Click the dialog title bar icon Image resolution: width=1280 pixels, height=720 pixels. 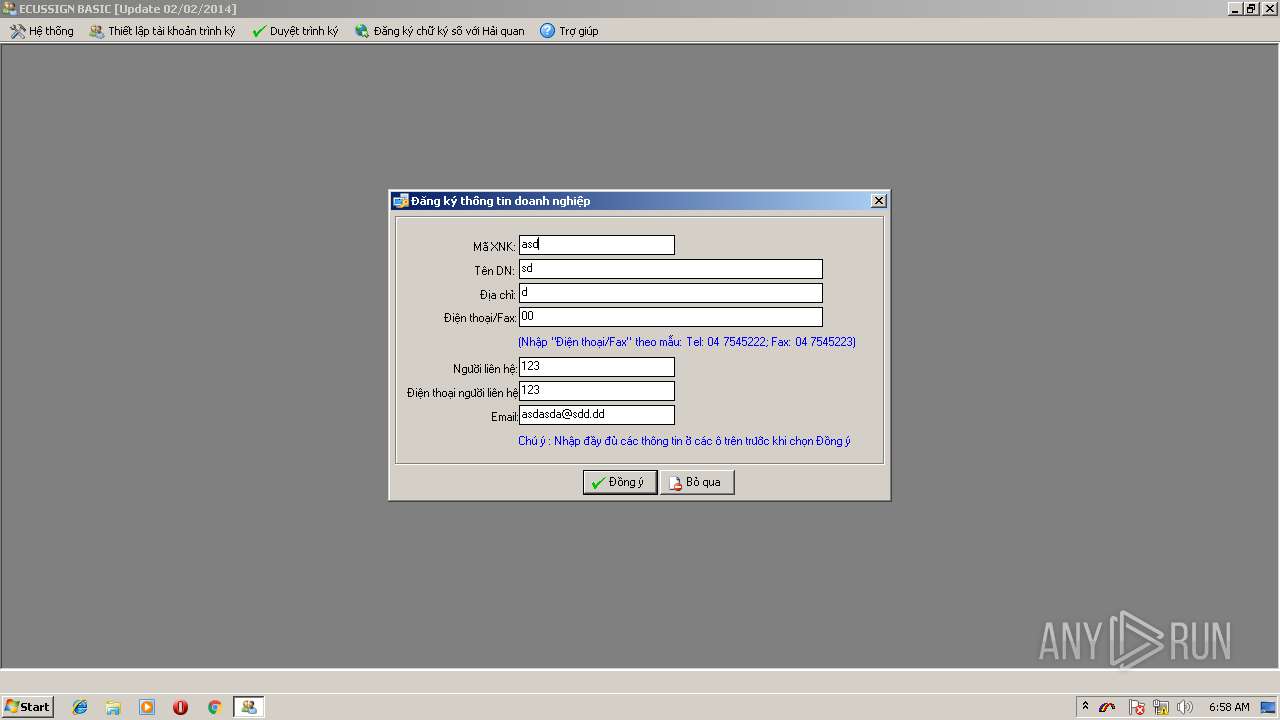click(400, 201)
